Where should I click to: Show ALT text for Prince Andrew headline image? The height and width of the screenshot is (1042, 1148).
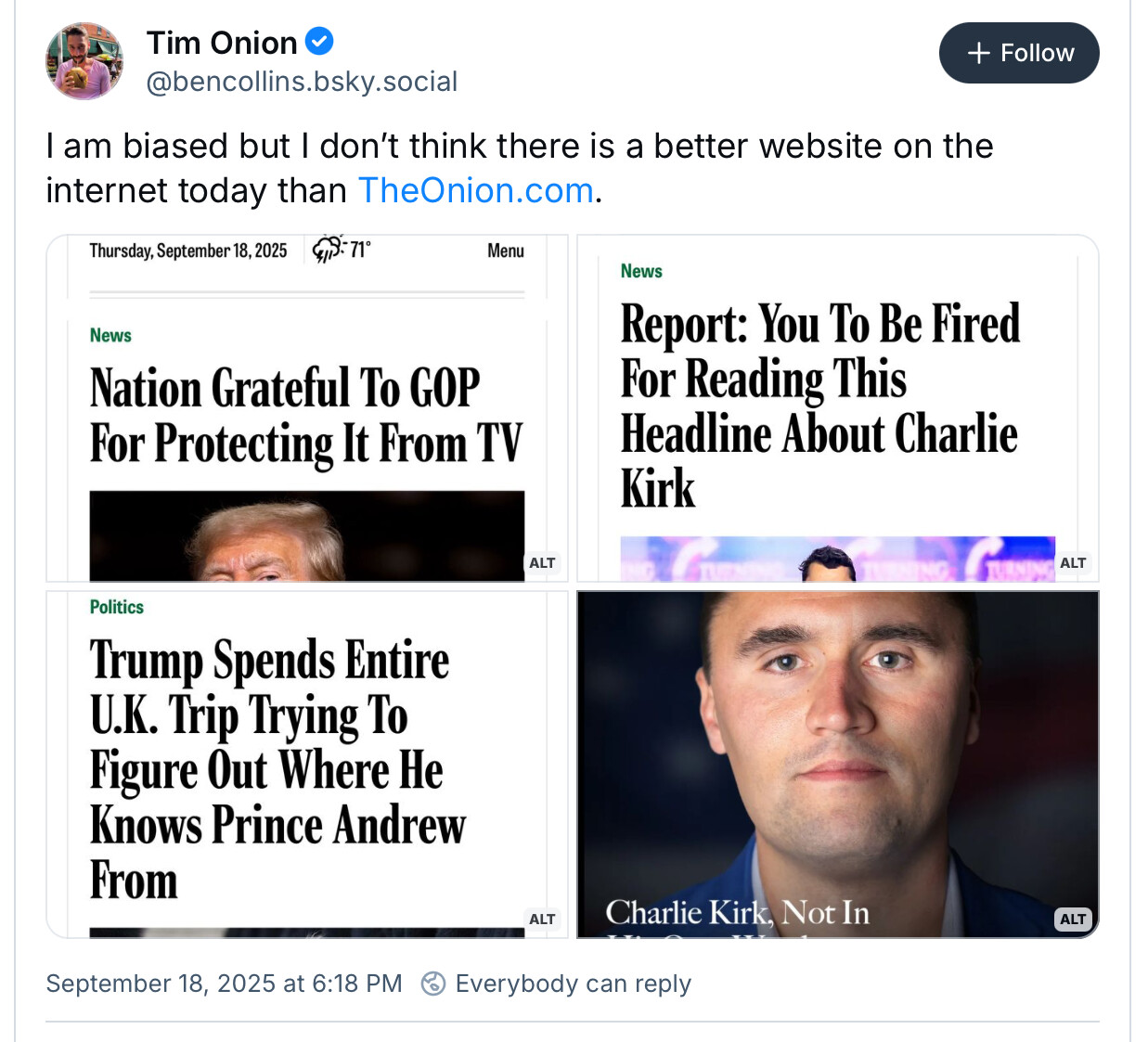click(x=542, y=919)
